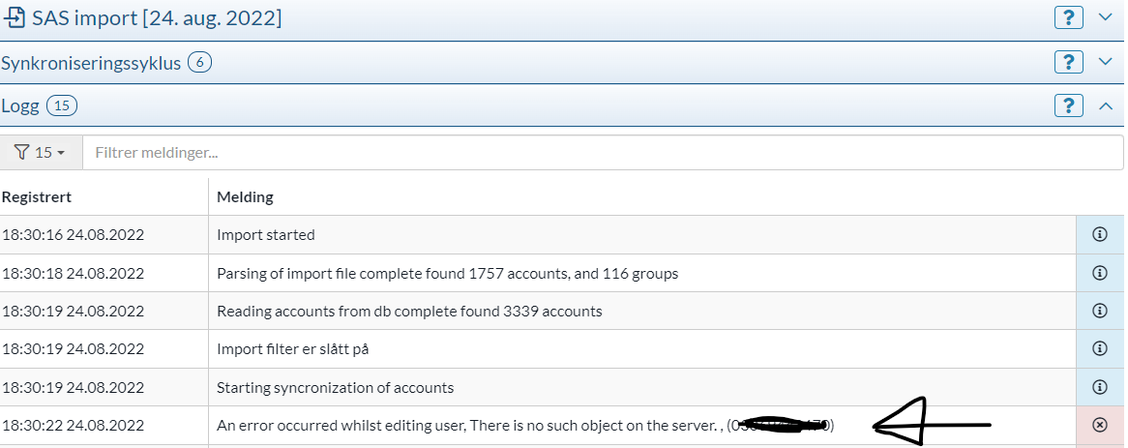
Task: Expand the Synkroniseringssyklus section chevron
Action: tap(1105, 62)
